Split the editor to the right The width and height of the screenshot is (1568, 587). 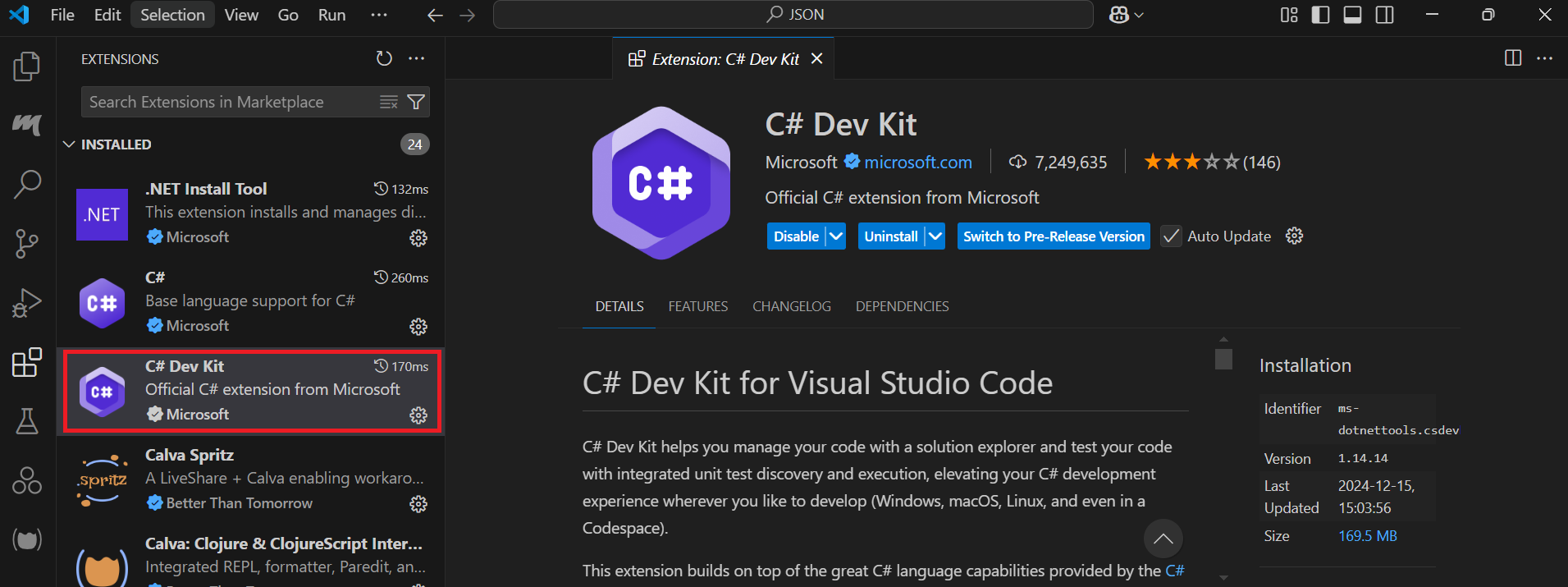[1513, 58]
